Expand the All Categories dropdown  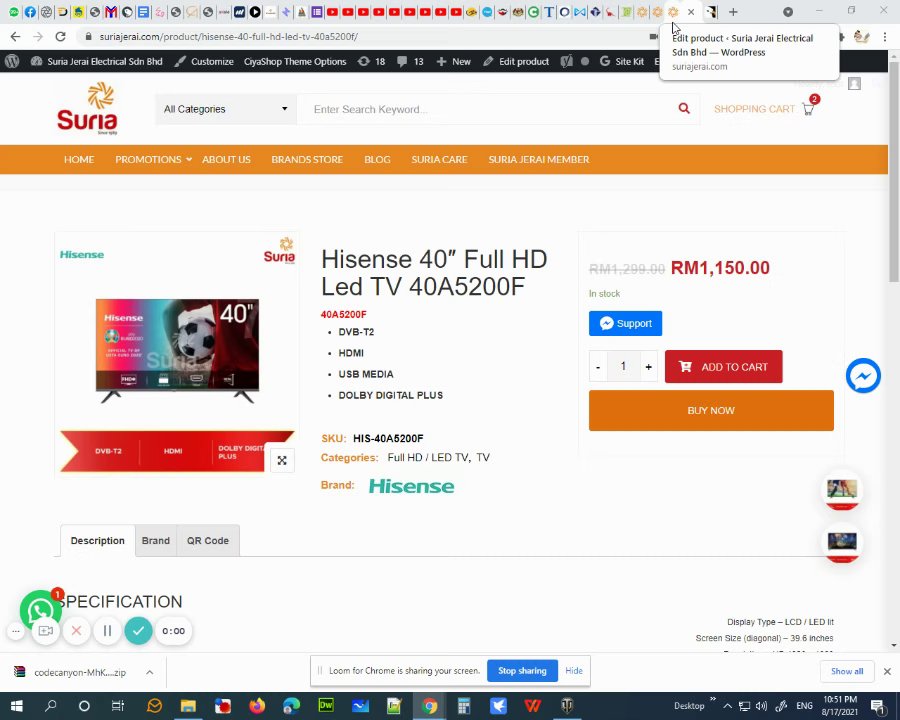[x=226, y=109]
